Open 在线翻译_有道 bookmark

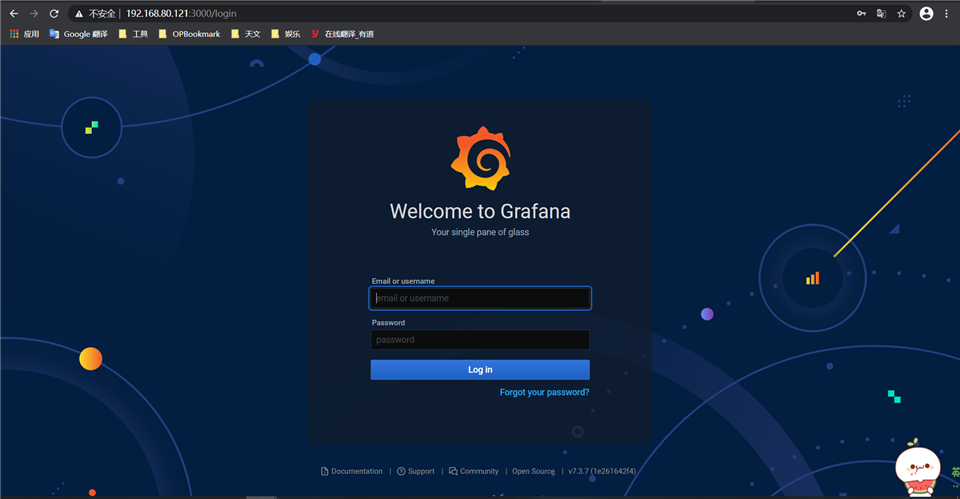click(x=342, y=34)
